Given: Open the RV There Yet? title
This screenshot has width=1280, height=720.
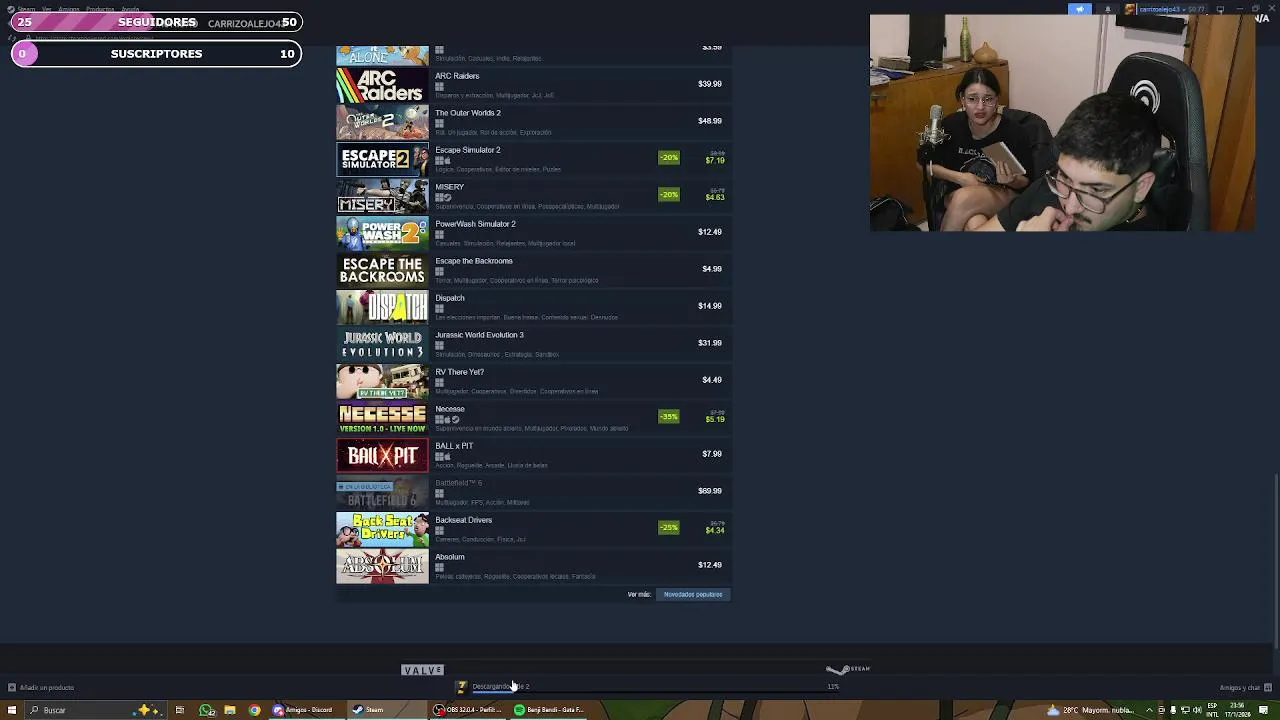Looking at the screenshot, I should [459, 372].
